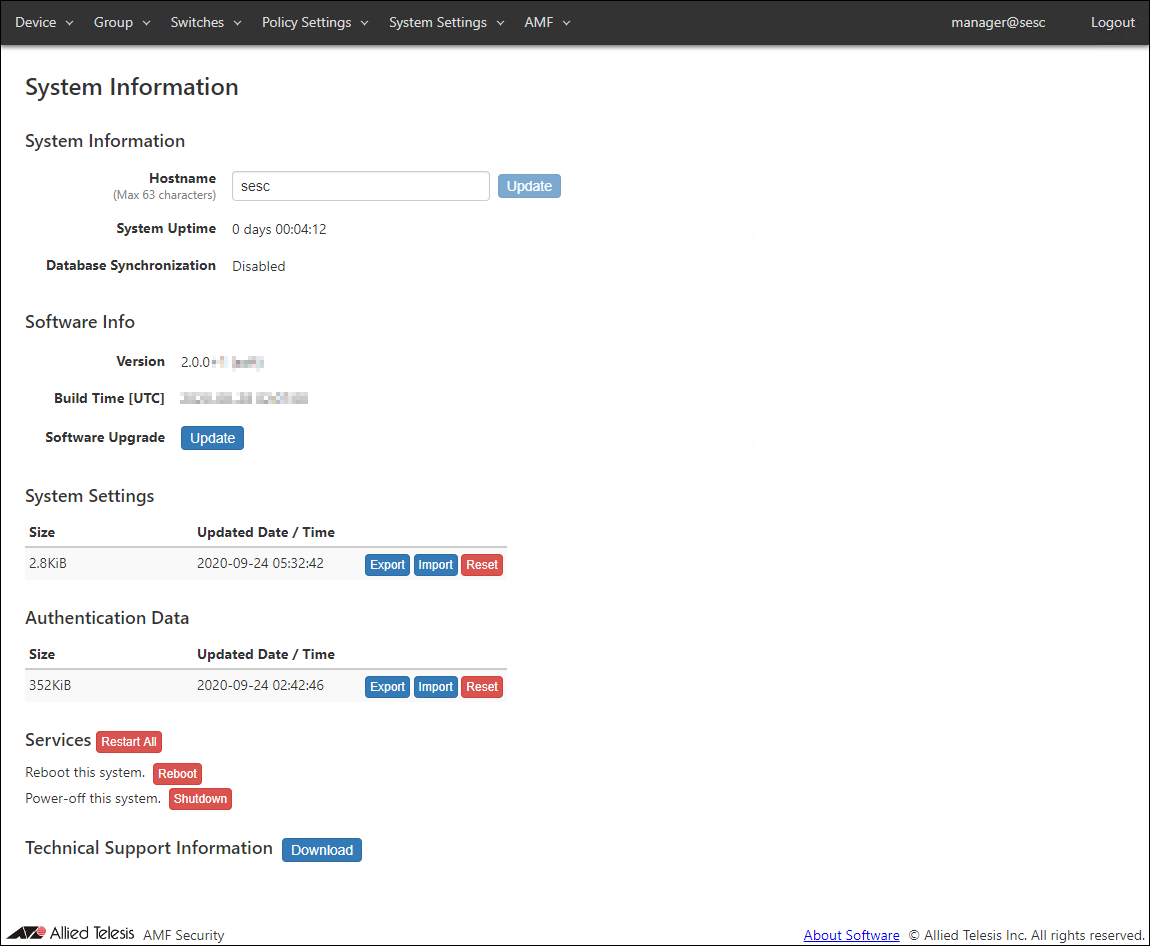Open the About Software link
This screenshot has width=1150, height=946.
click(851, 935)
